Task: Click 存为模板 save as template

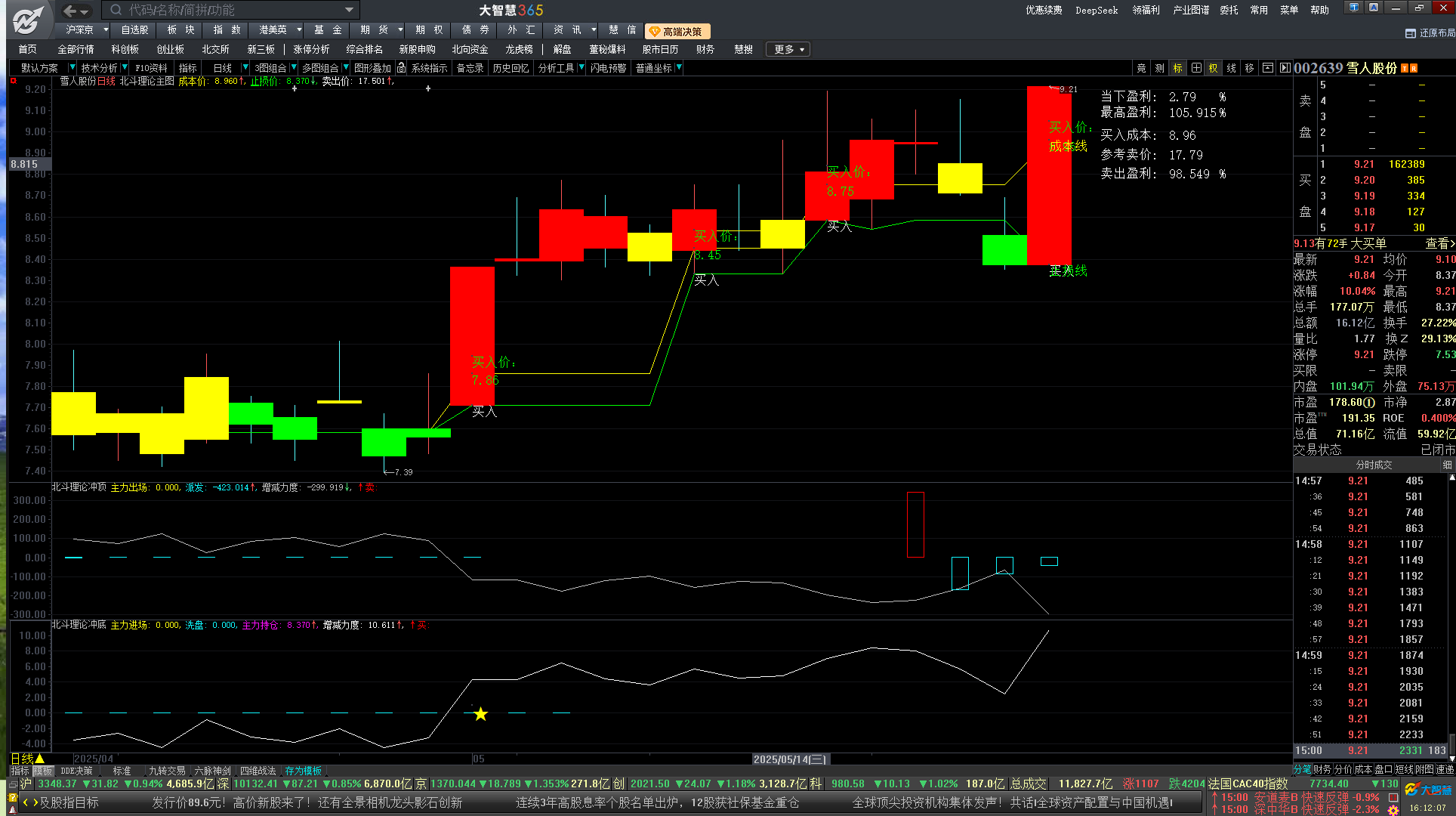Action: pyautogui.click(x=303, y=771)
